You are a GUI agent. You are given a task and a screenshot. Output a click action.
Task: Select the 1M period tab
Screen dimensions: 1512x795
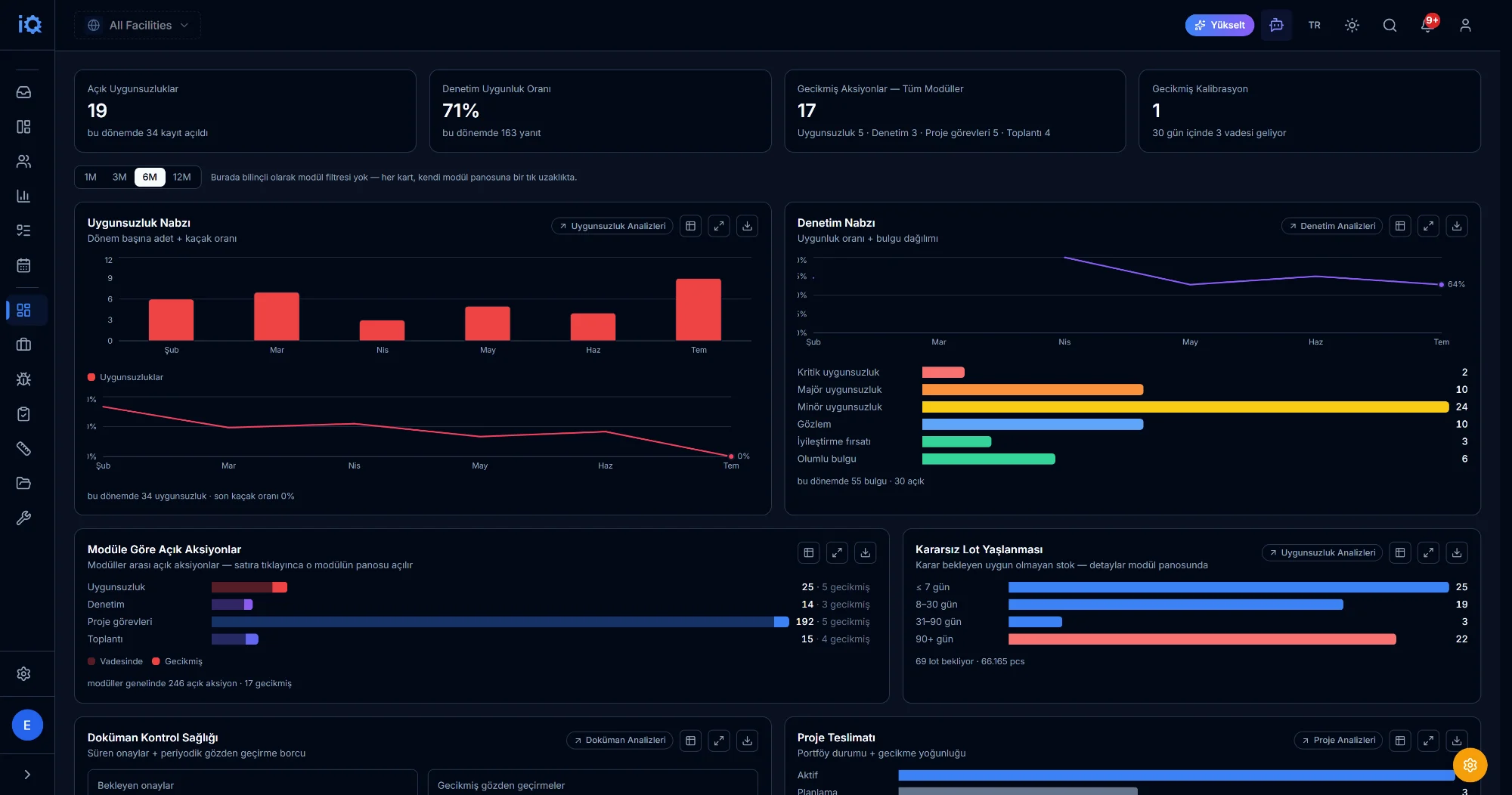[91, 177]
